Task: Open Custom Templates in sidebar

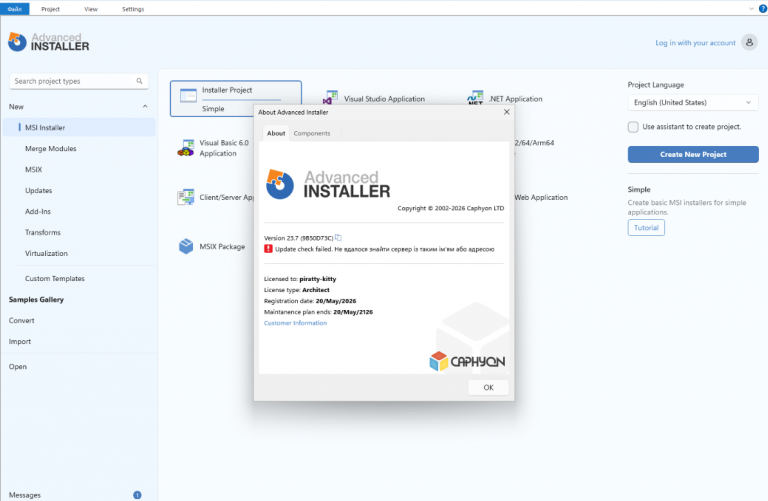Action: (x=54, y=278)
